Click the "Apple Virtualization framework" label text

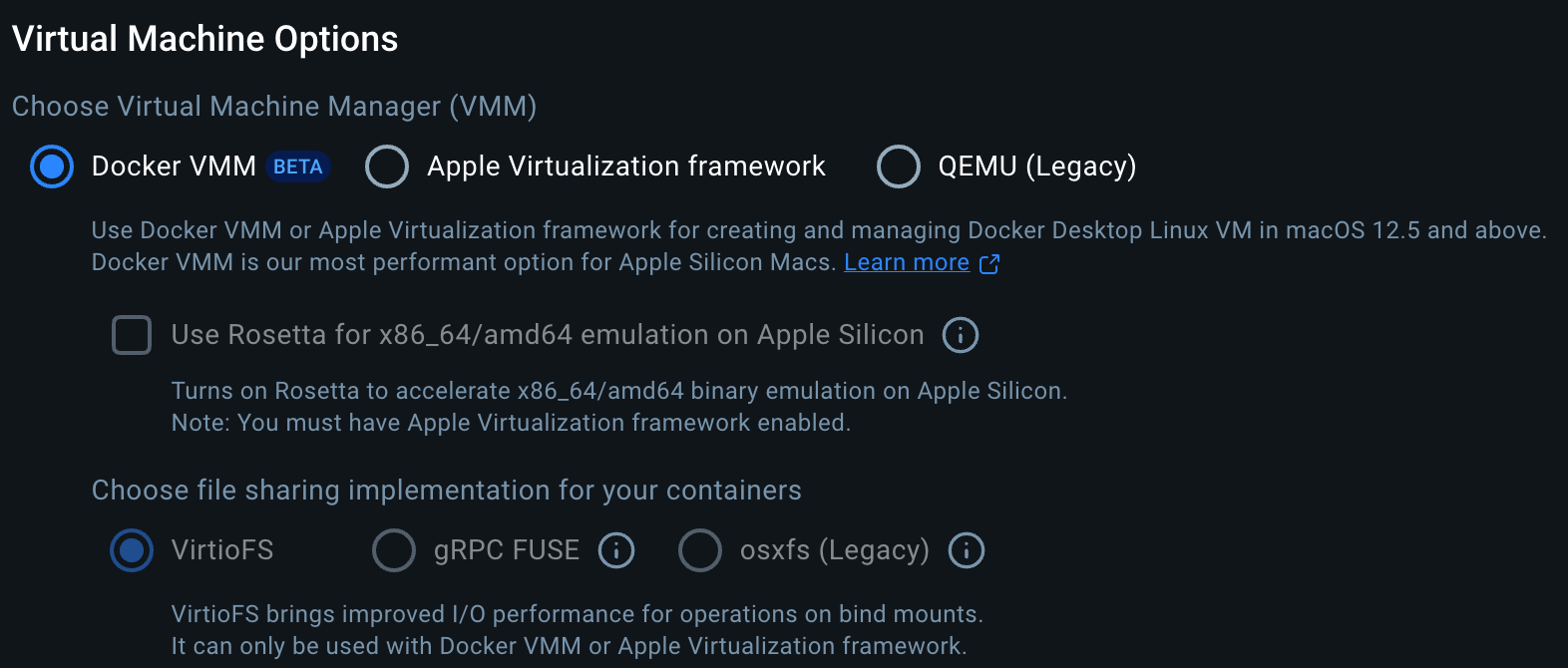[625, 167]
